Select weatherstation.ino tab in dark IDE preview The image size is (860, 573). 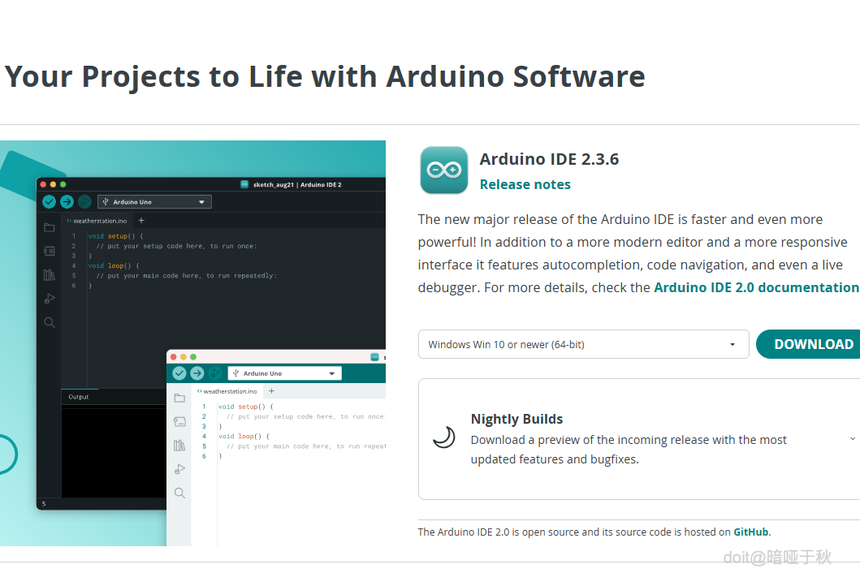point(97,221)
